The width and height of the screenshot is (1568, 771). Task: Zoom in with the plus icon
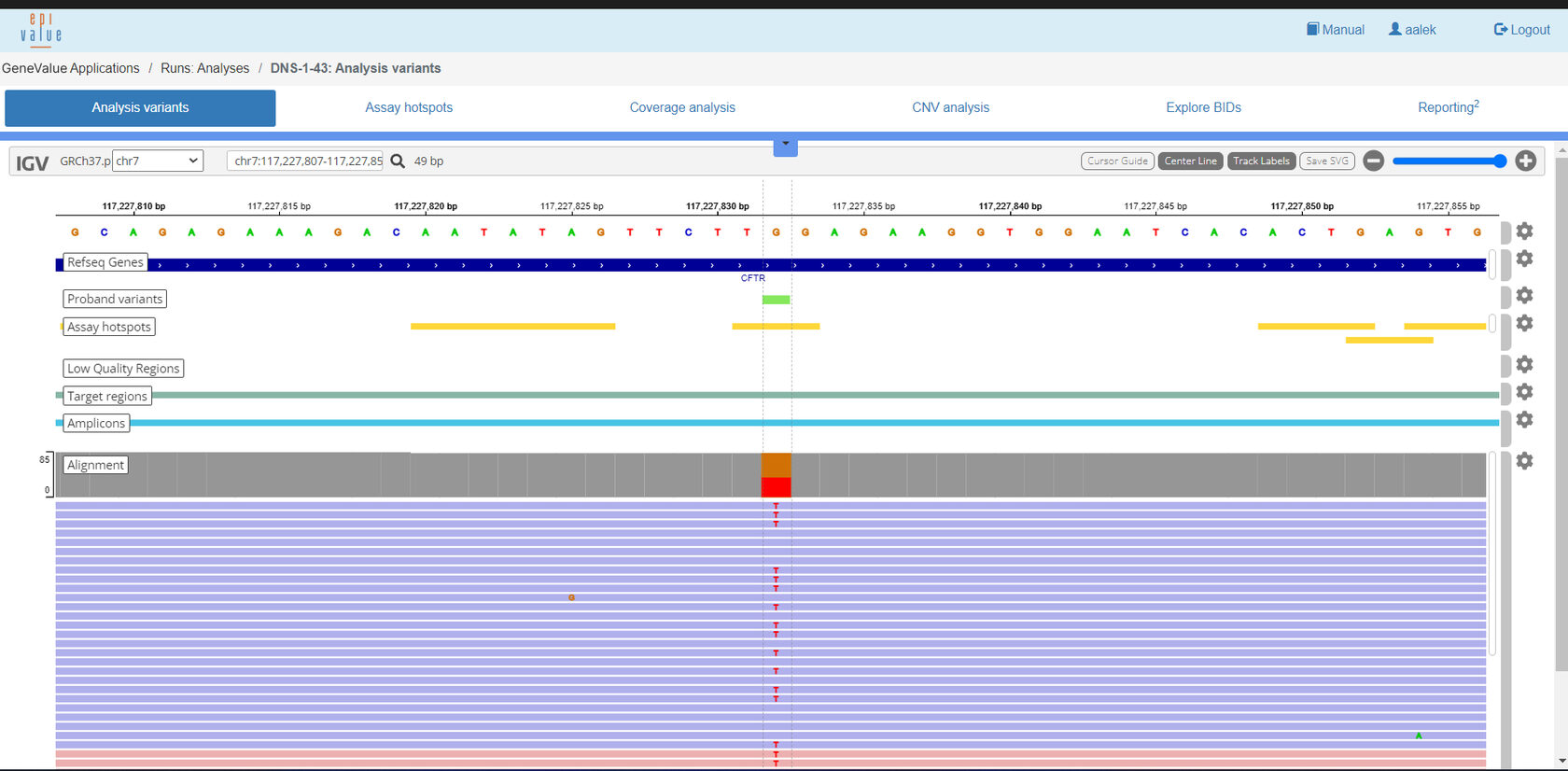[1525, 161]
